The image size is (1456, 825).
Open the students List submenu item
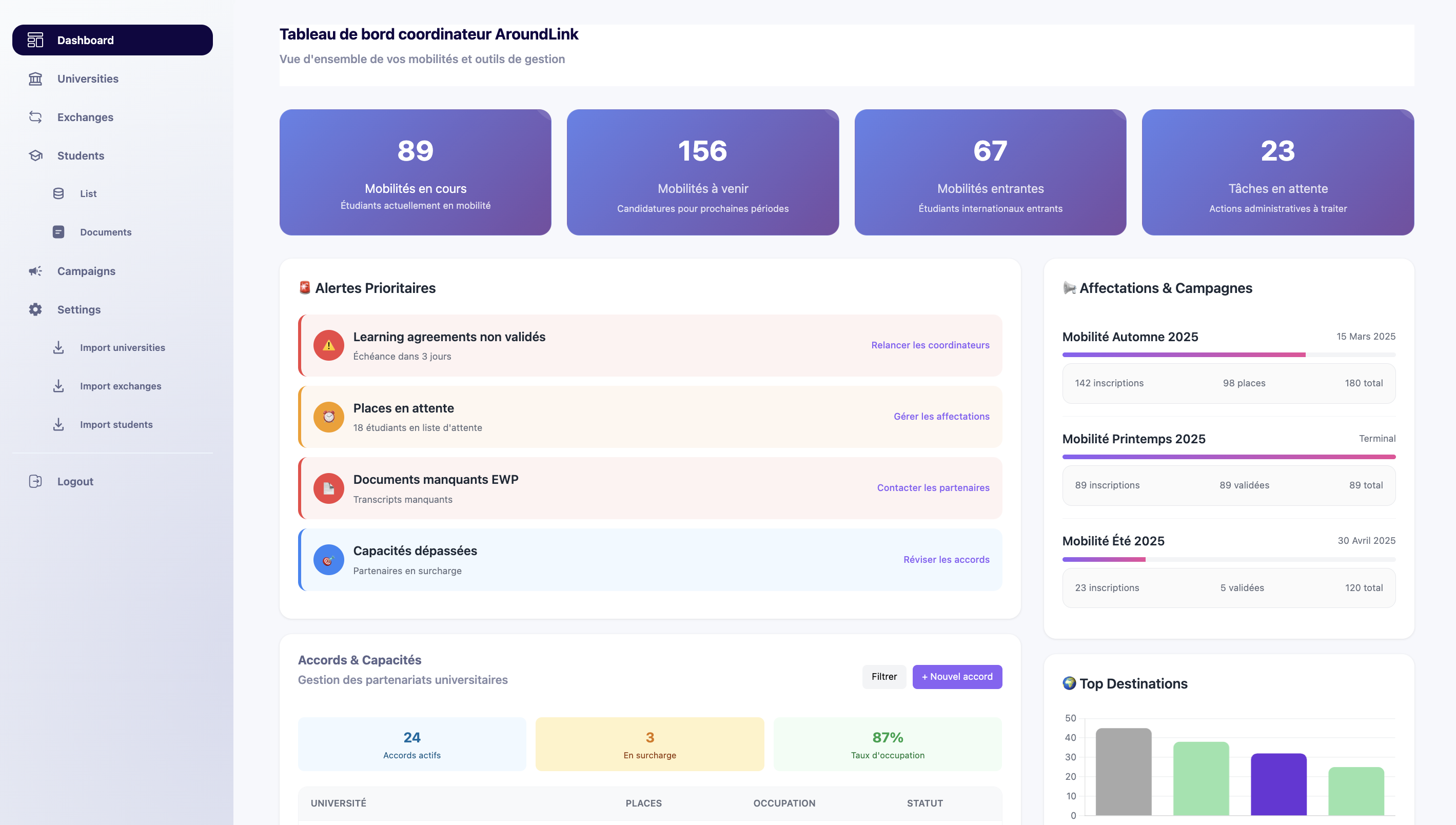pyautogui.click(x=88, y=194)
